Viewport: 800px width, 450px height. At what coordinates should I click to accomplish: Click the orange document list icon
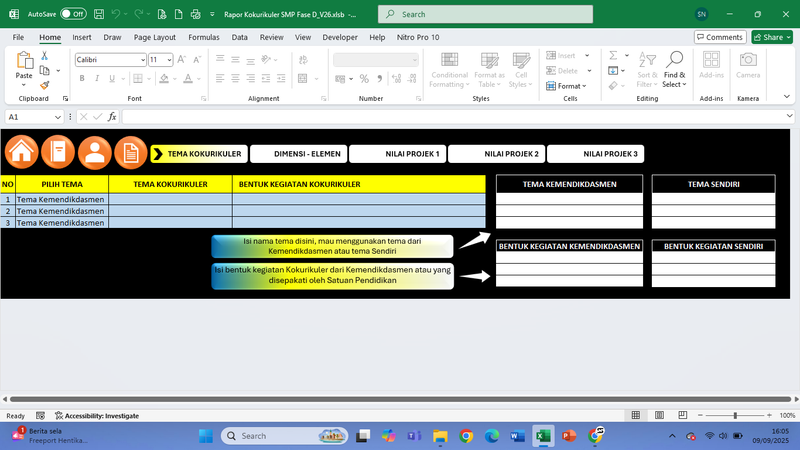pyautogui.click(x=131, y=152)
